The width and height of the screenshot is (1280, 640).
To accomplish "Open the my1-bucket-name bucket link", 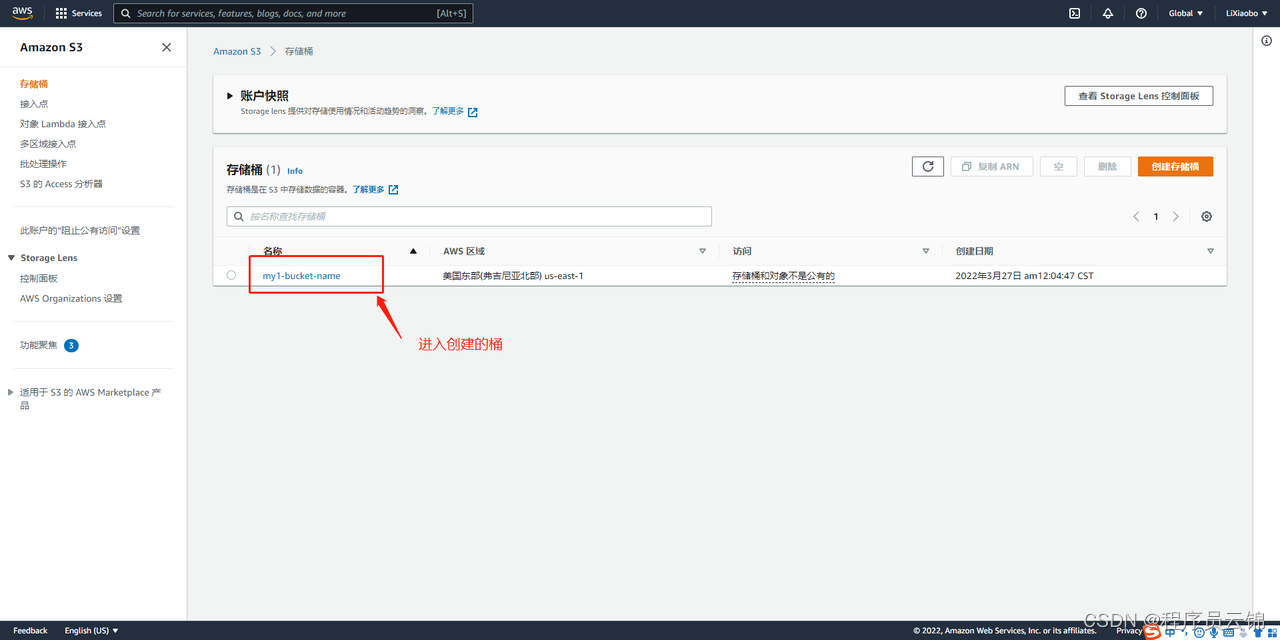I will [301, 276].
